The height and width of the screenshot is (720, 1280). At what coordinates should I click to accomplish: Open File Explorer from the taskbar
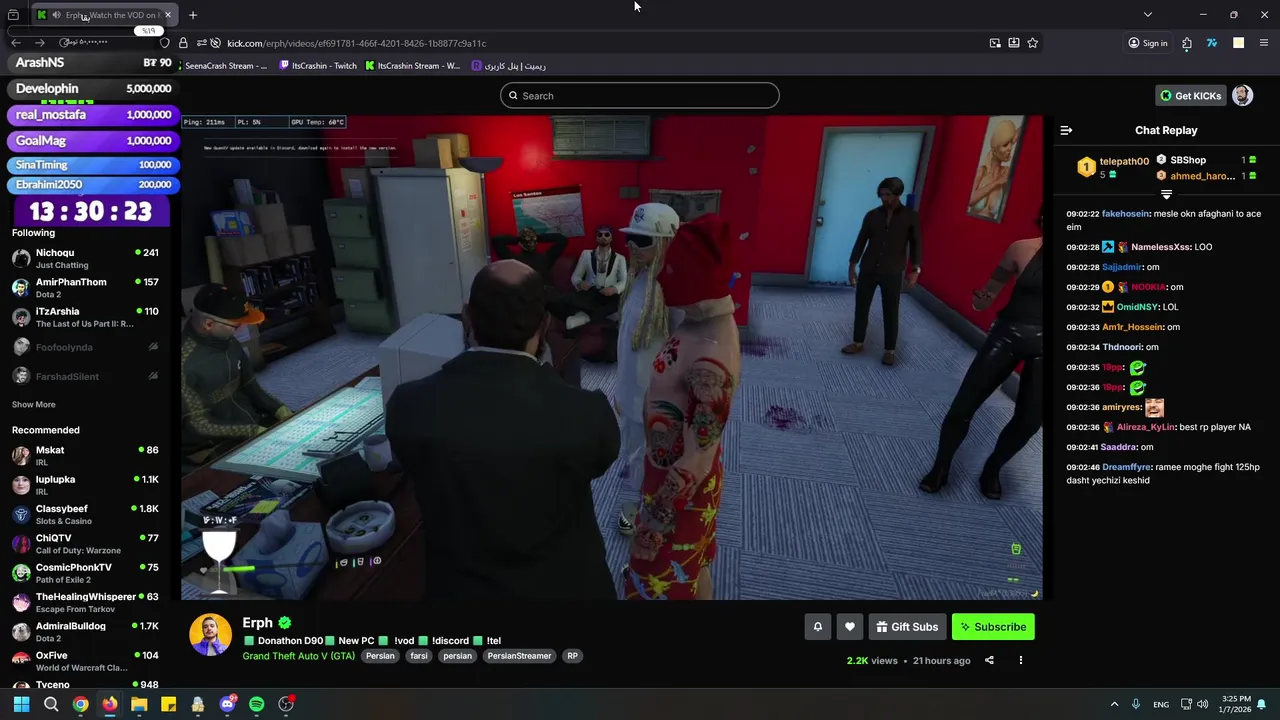coord(139,704)
